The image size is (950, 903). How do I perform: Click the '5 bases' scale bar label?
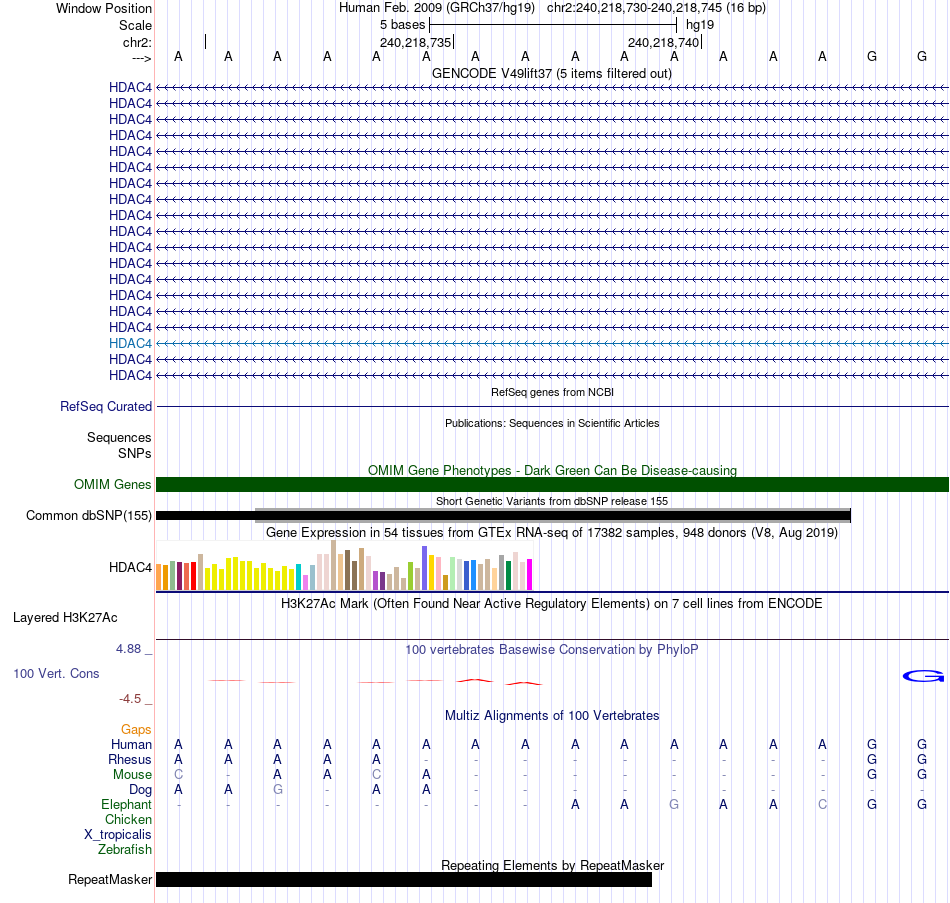pos(403,25)
